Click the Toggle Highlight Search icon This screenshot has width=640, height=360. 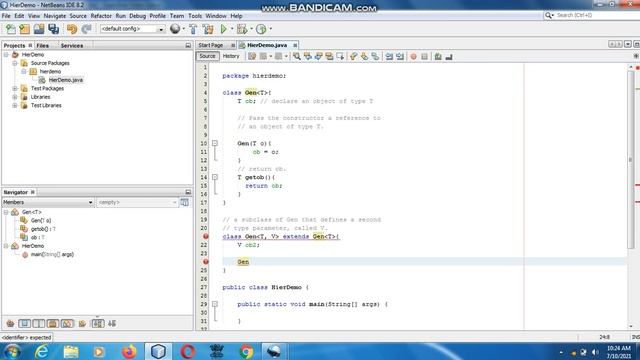click(x=329, y=56)
